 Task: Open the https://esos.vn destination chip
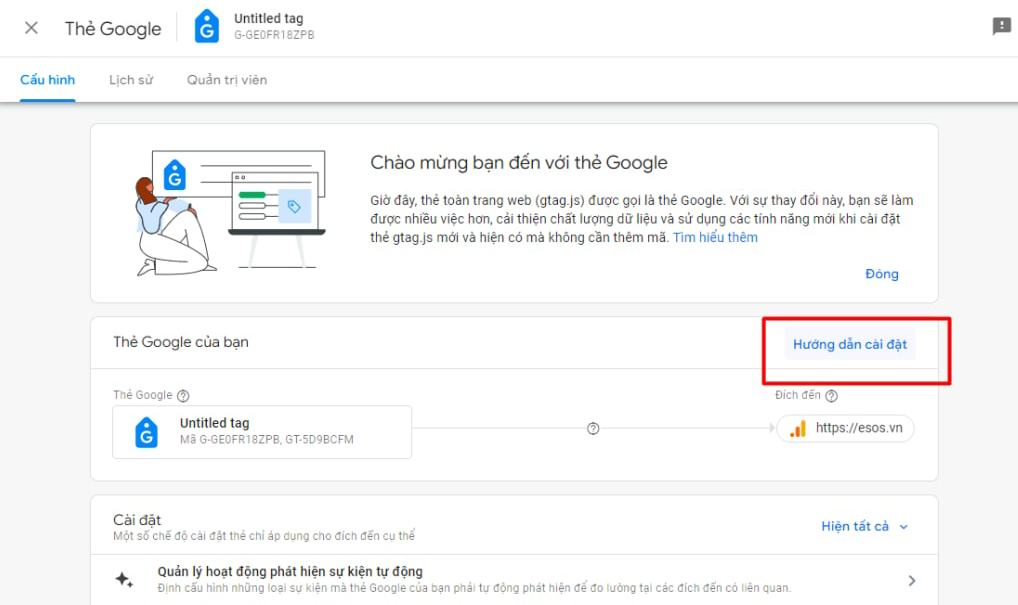coord(845,428)
